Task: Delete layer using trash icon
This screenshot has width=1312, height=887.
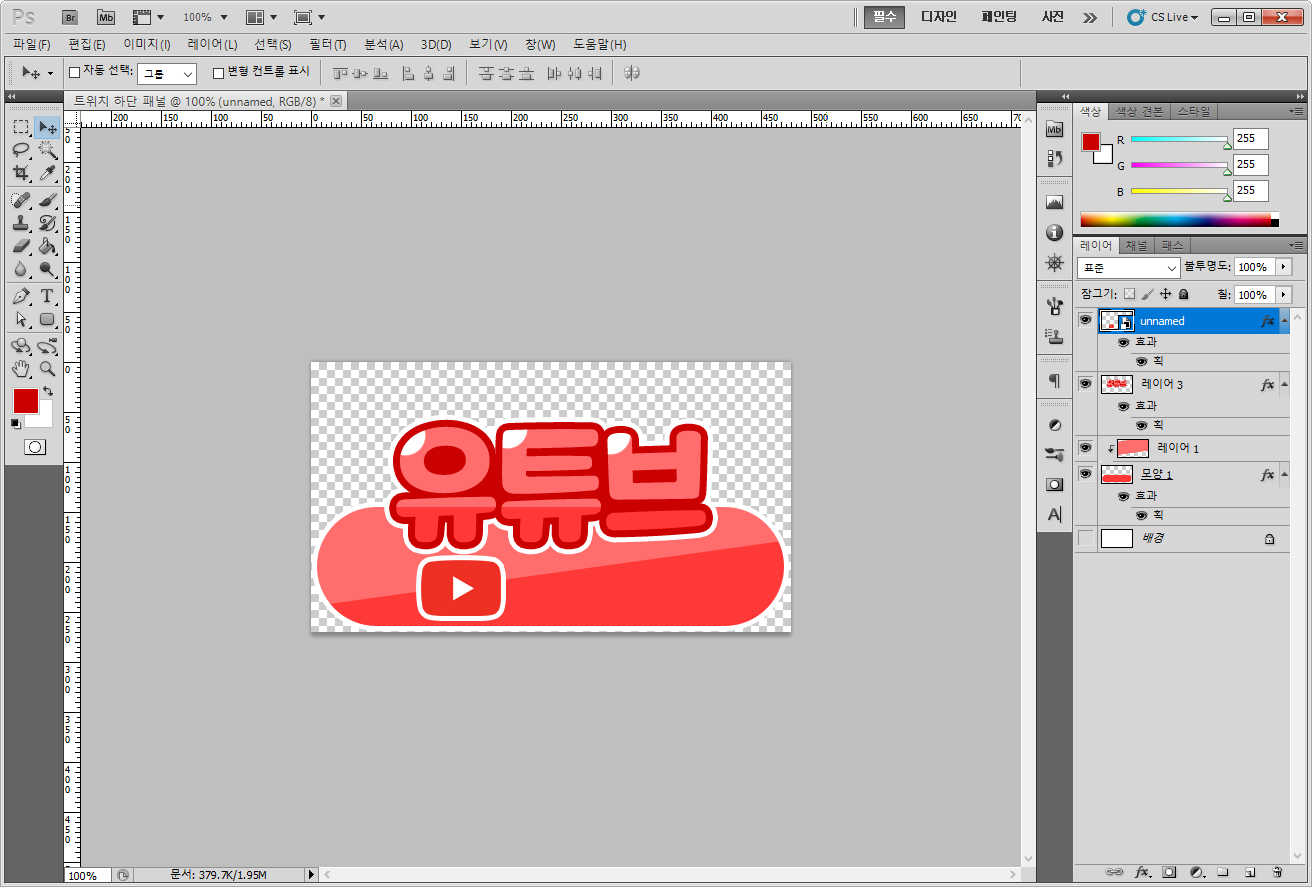Action: (1277, 872)
